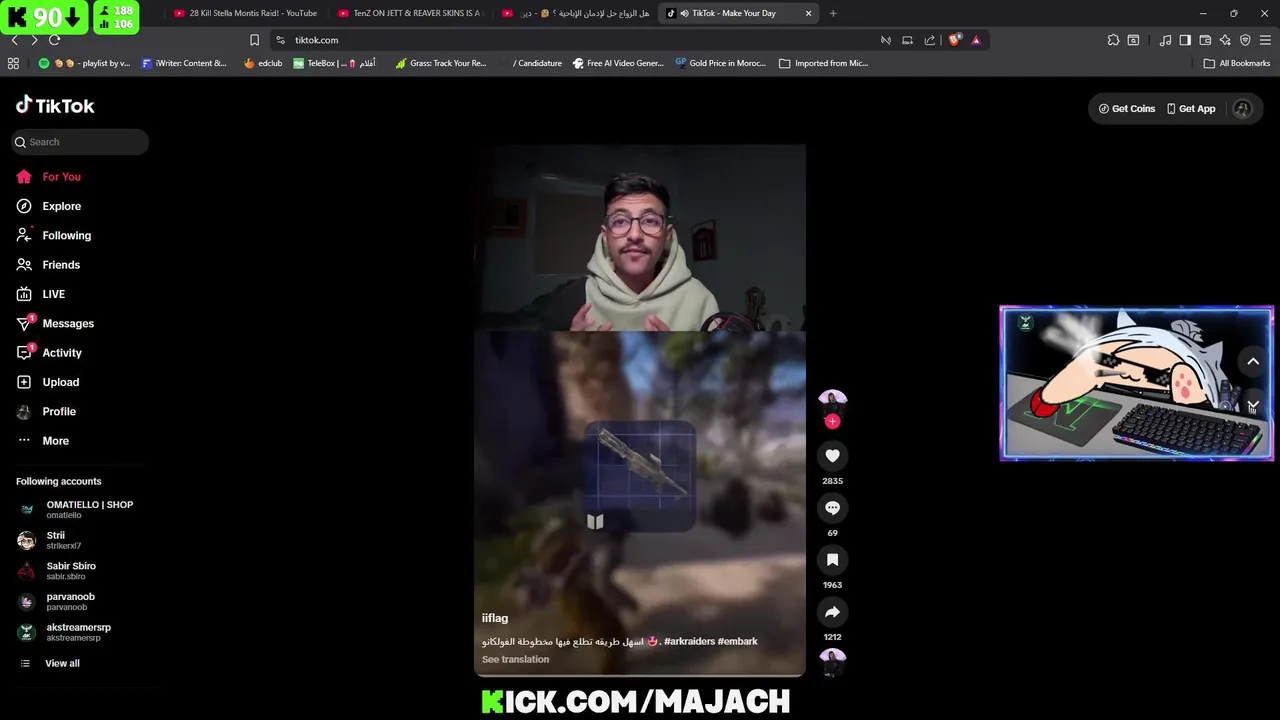Switch to TenZ ON JETT & REAVER tab
The height and width of the screenshot is (720, 1280).
(x=409, y=13)
